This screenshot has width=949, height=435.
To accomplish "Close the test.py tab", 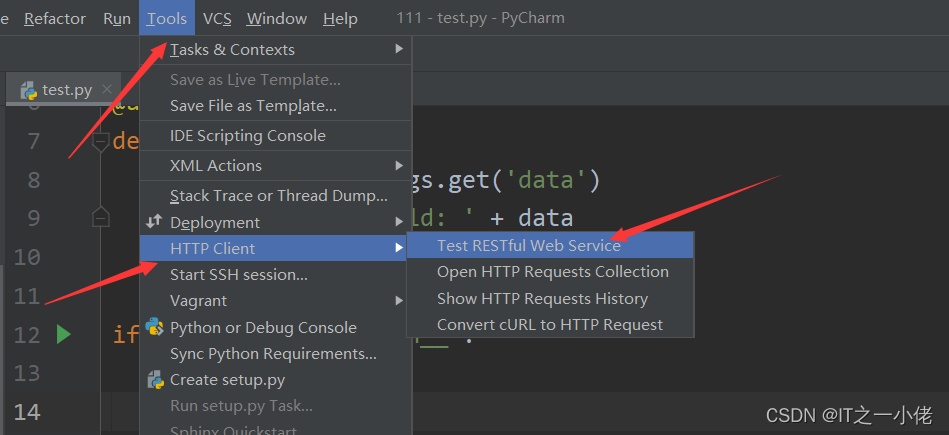I will click(x=107, y=90).
